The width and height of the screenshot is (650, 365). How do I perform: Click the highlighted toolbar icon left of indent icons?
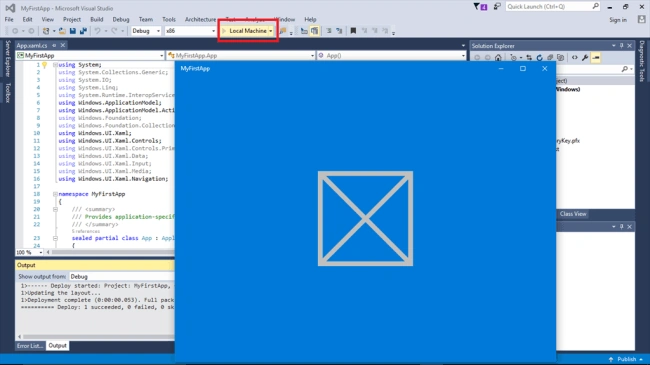315,31
